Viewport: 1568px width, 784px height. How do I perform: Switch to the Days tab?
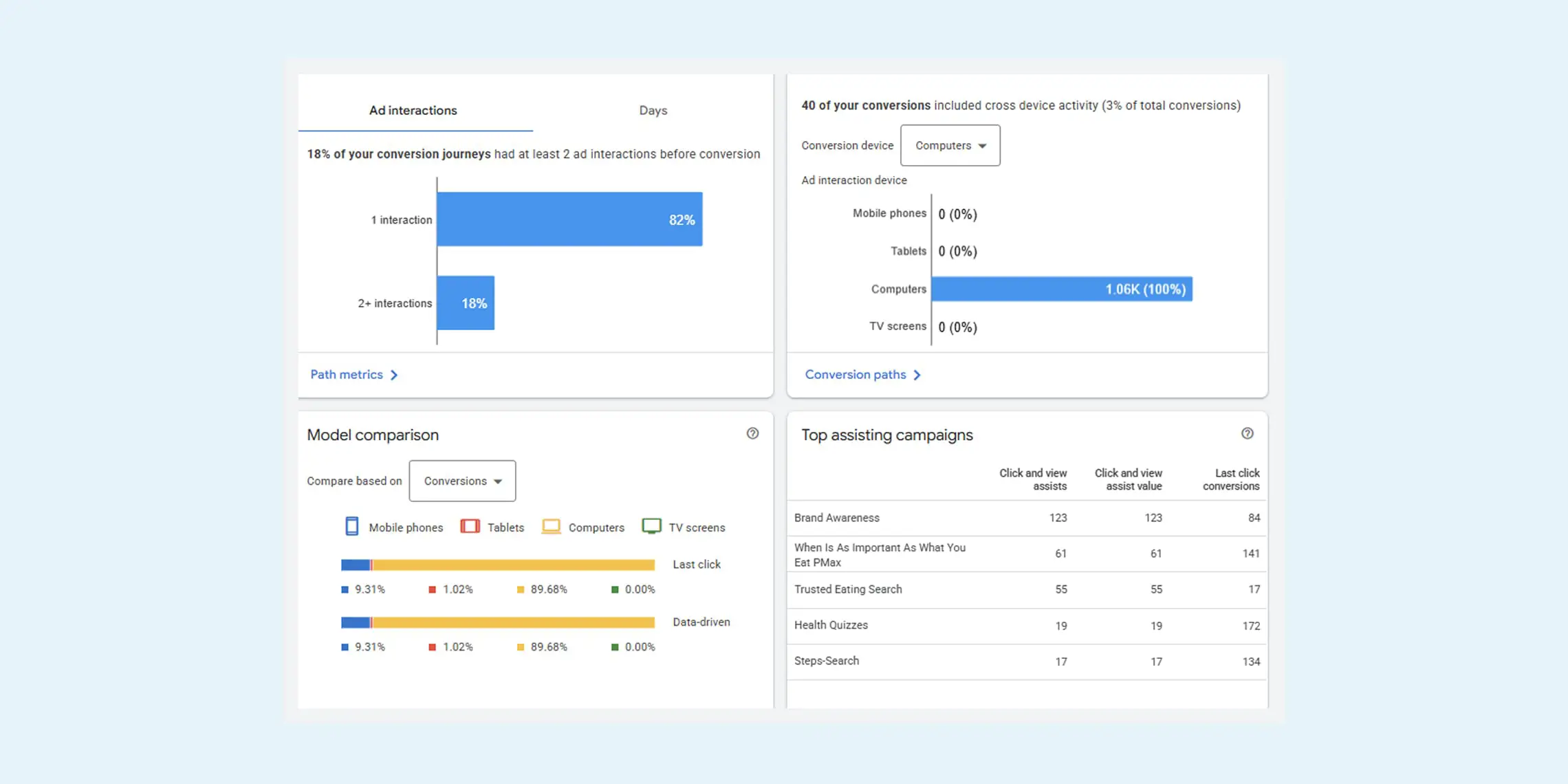pyautogui.click(x=653, y=110)
